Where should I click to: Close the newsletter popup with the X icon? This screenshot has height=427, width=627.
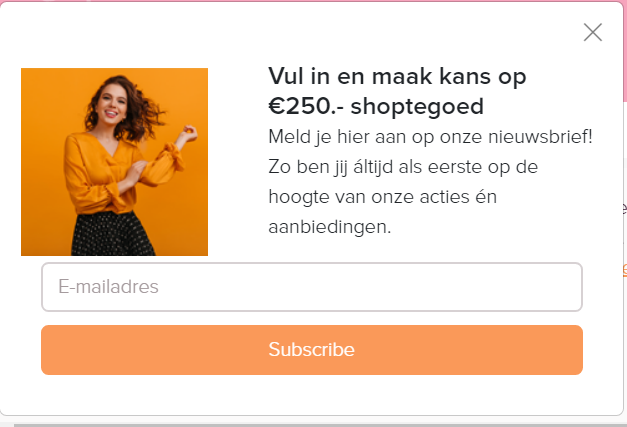[593, 32]
